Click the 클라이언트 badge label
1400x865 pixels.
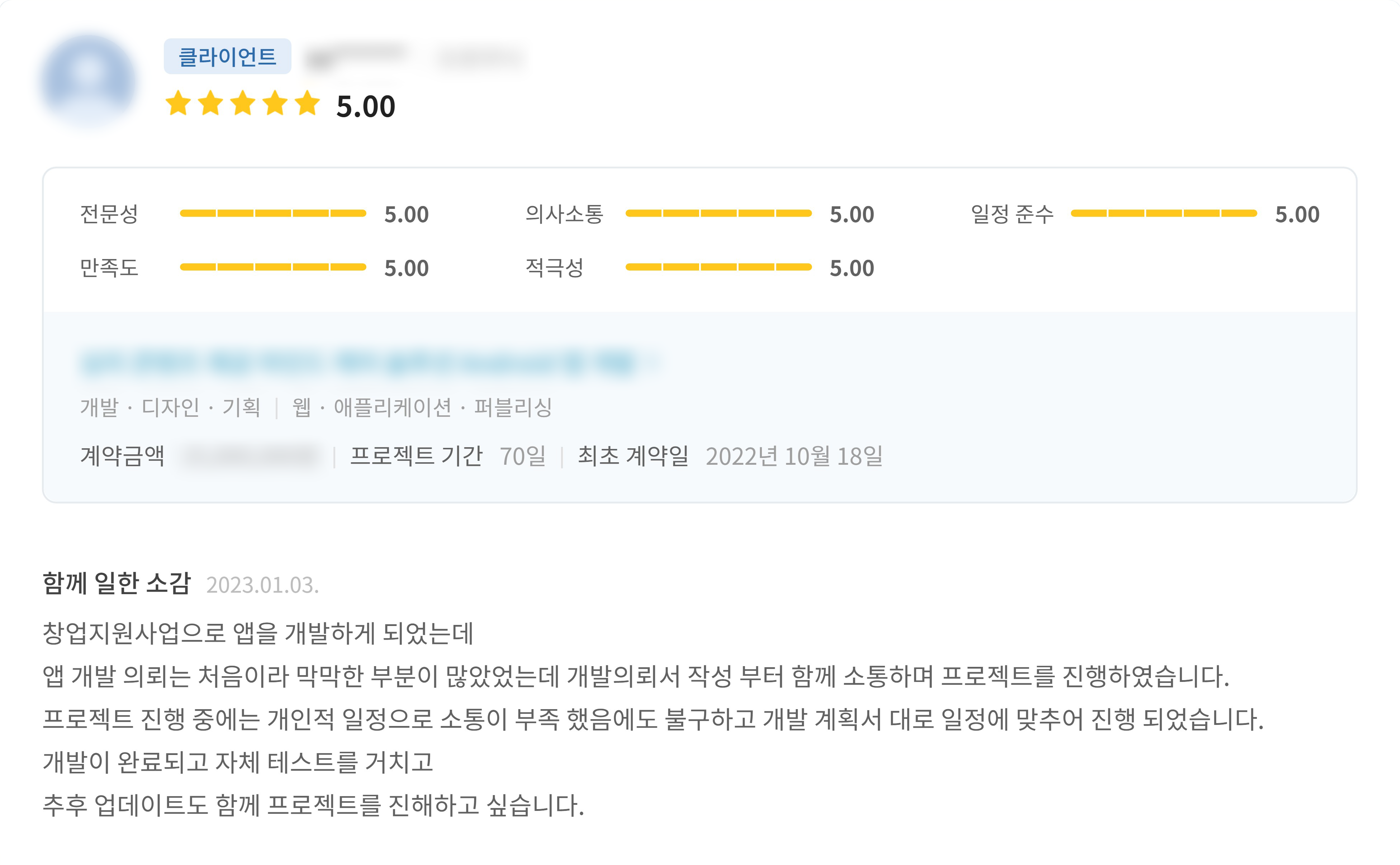tap(227, 57)
